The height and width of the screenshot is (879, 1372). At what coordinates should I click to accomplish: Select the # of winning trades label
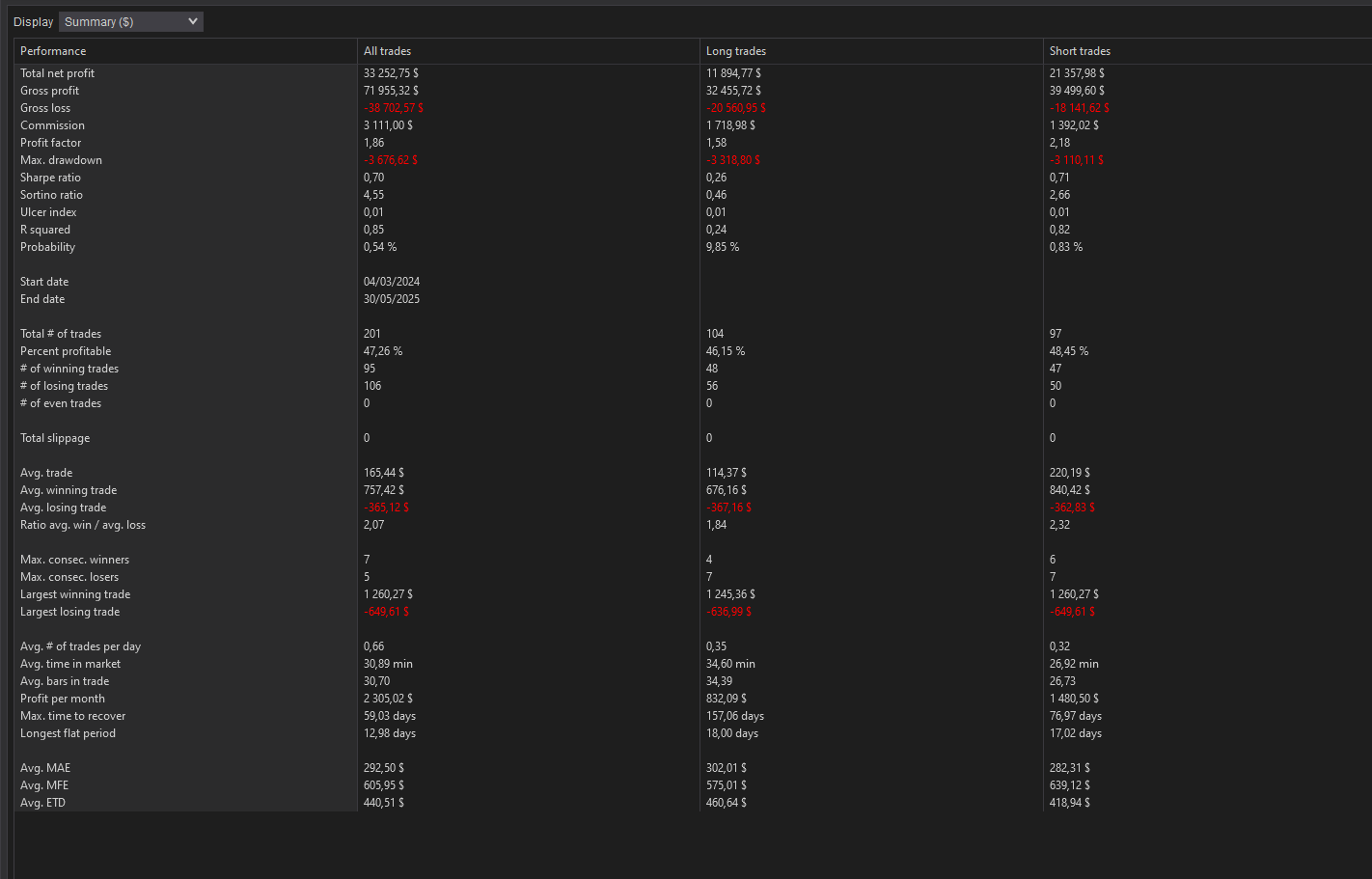click(69, 369)
